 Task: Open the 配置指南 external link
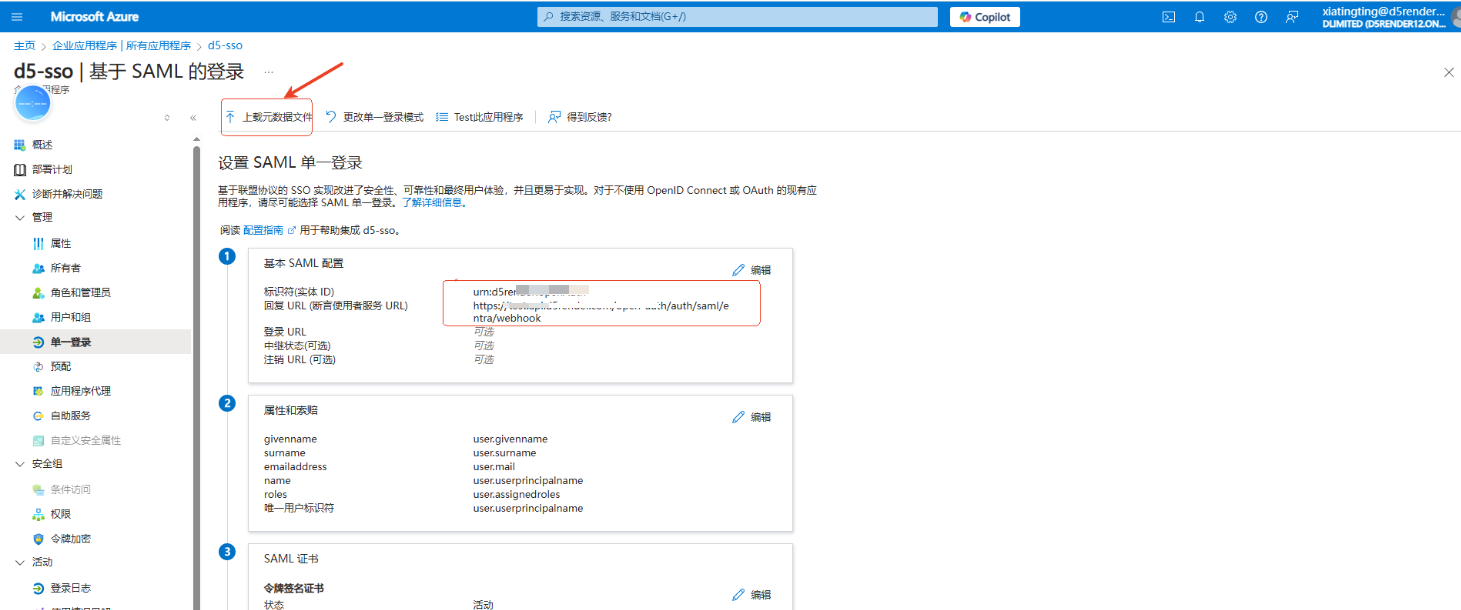pyautogui.click(x=270, y=230)
